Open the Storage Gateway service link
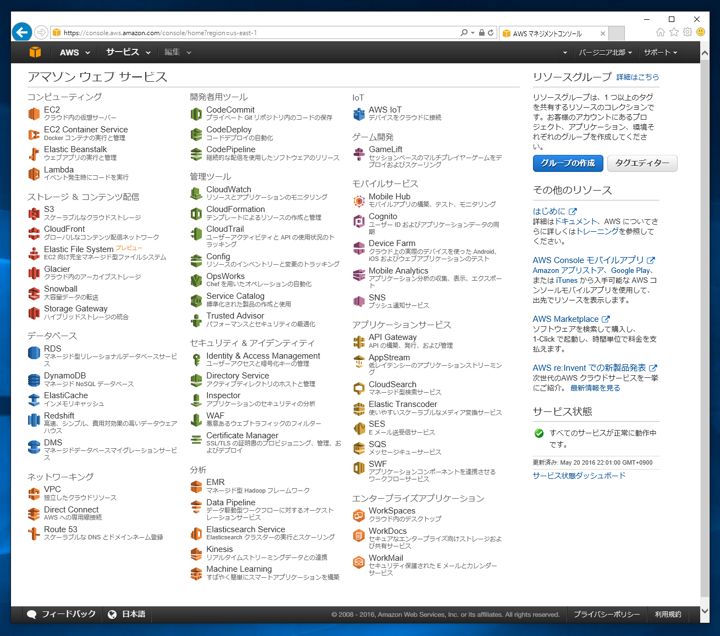 pos(76,309)
